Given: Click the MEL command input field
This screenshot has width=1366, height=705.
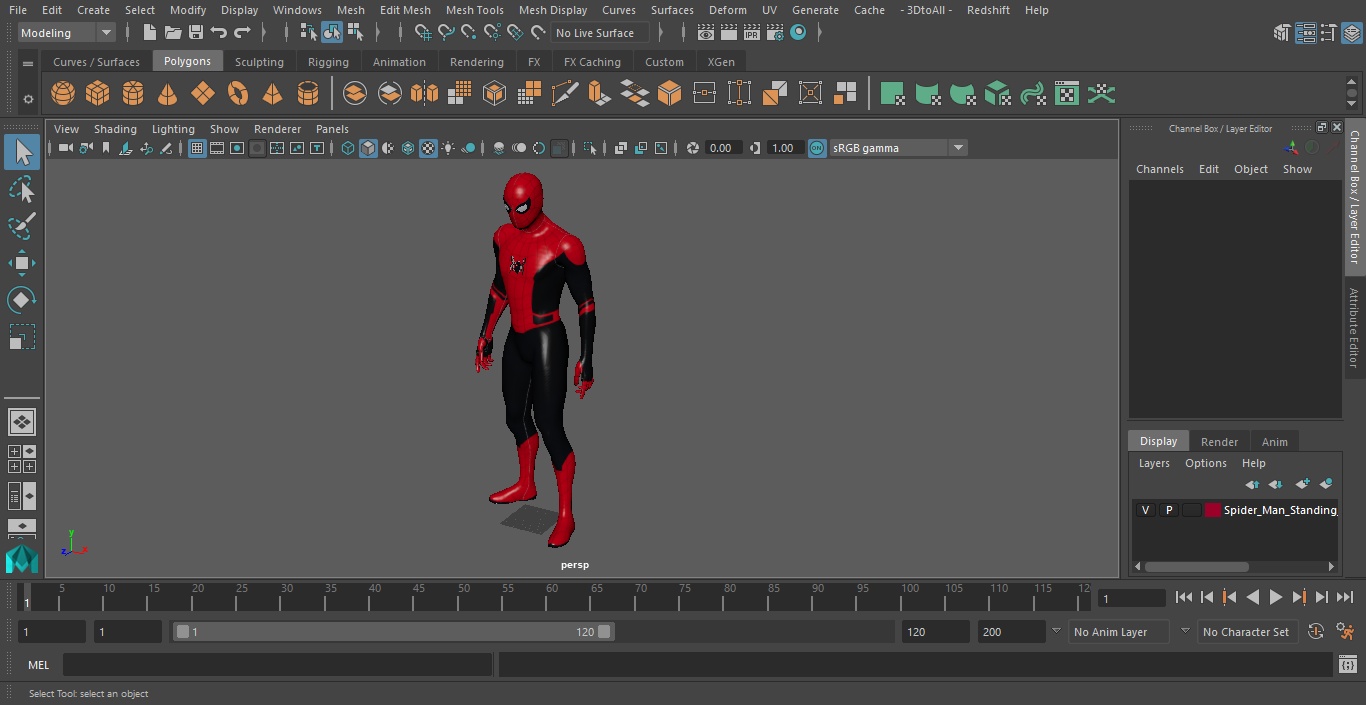Looking at the screenshot, I should click(x=277, y=665).
